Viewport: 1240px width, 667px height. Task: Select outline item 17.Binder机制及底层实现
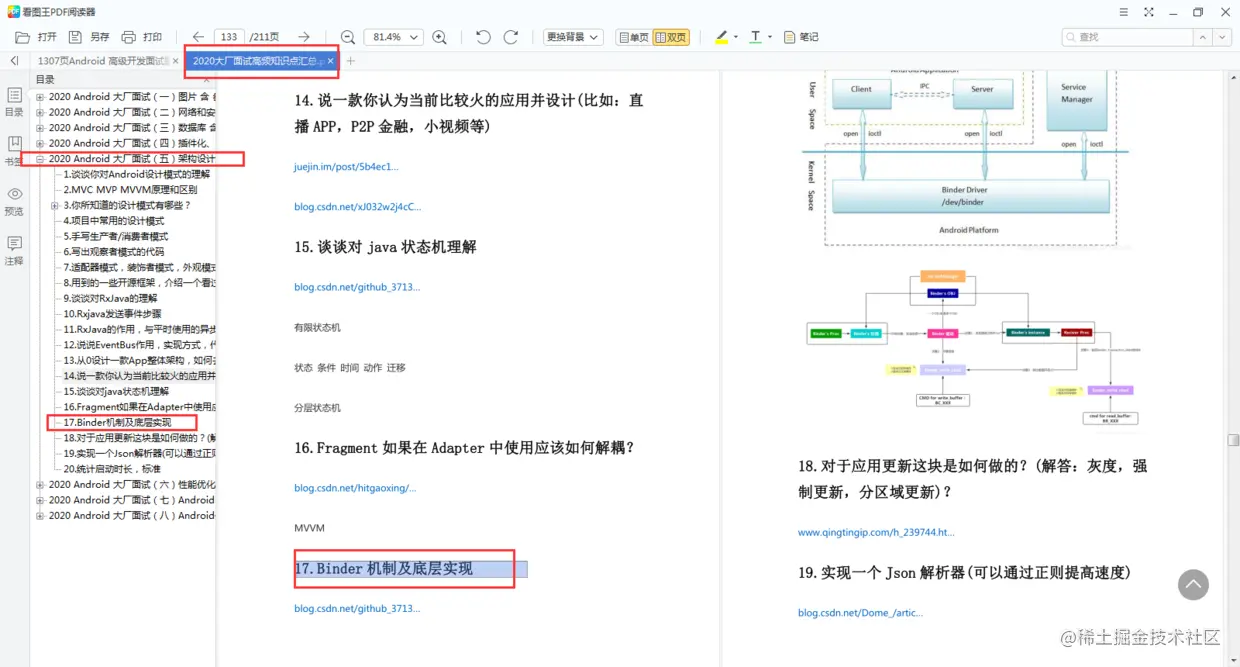tap(117, 423)
